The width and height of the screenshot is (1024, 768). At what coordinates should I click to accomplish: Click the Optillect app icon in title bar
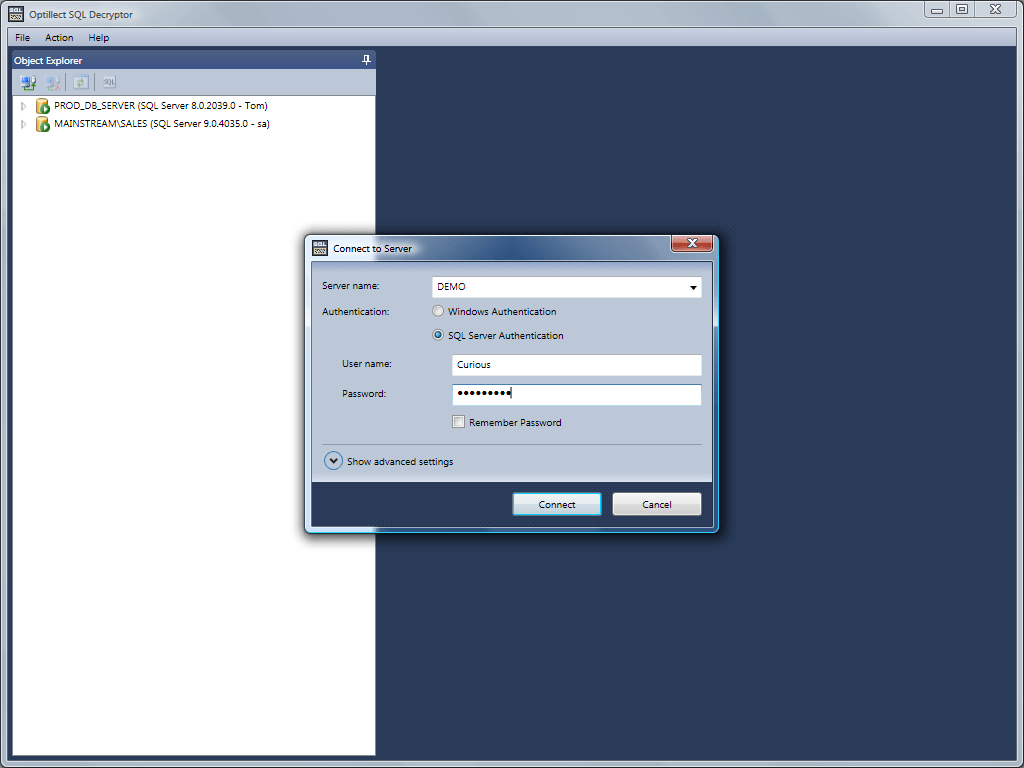tap(16, 14)
